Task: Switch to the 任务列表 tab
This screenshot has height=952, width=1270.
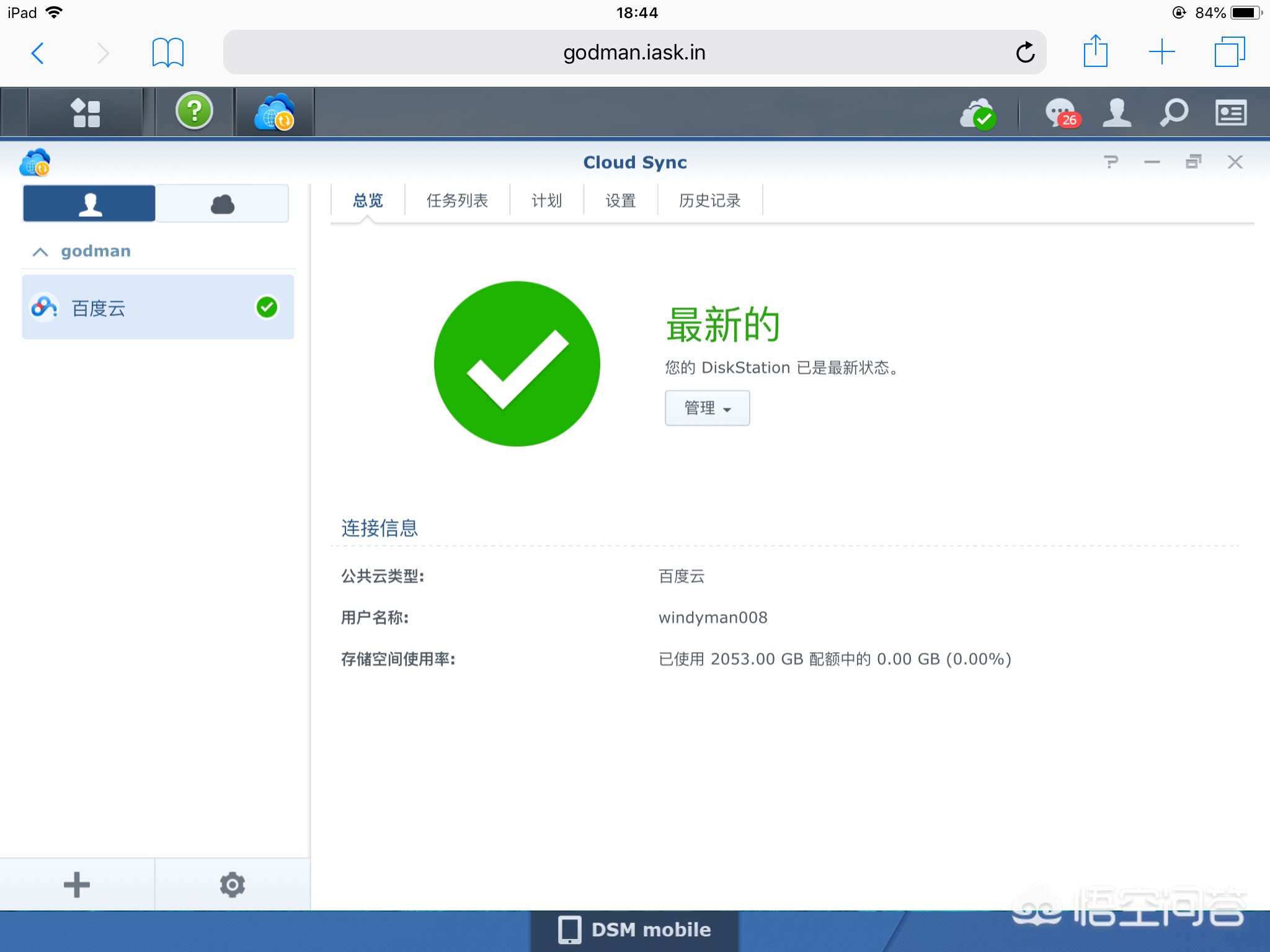Action: coord(457,200)
